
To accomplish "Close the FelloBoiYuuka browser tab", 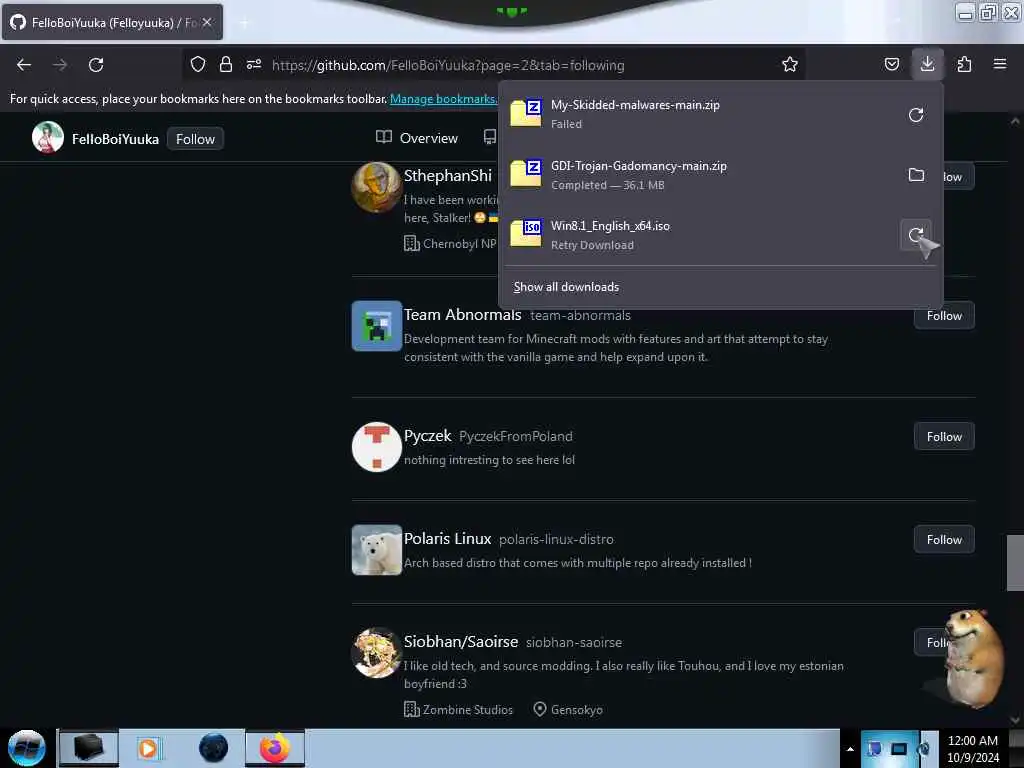I will [x=207, y=22].
